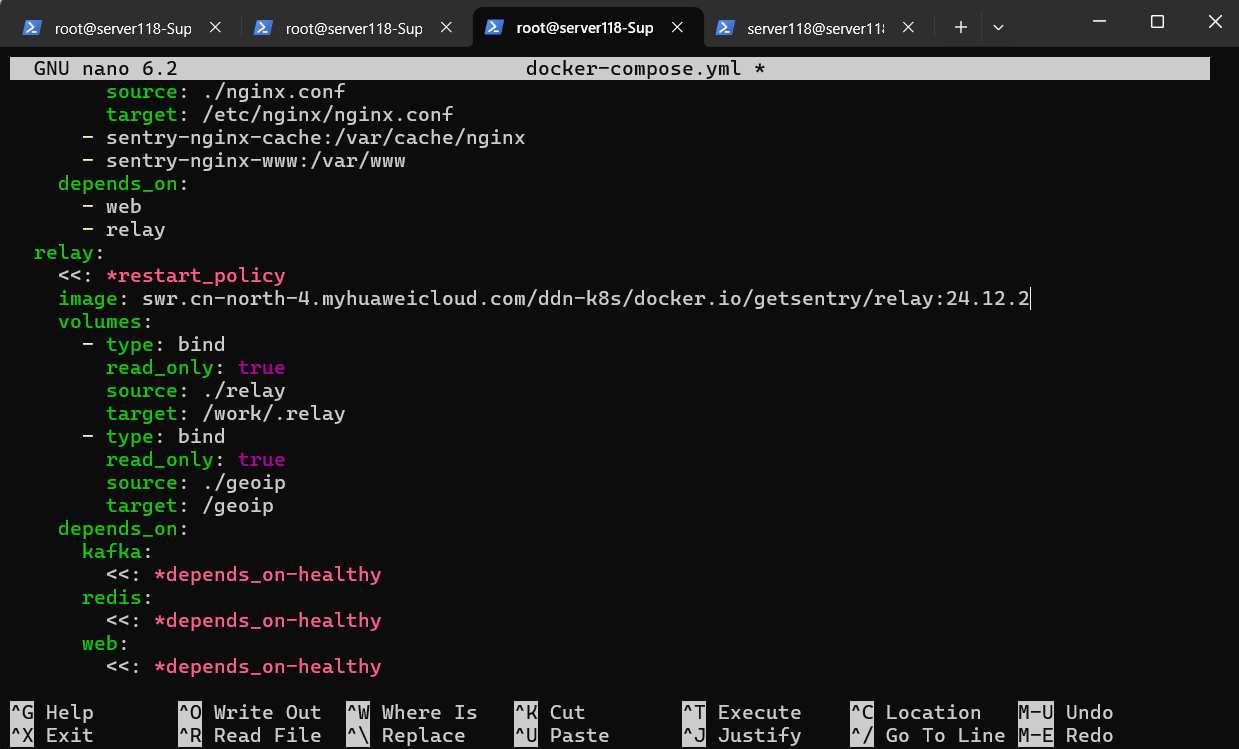1239x749 pixels.
Task: Close the server118@server118 tab
Action: pos(907,28)
